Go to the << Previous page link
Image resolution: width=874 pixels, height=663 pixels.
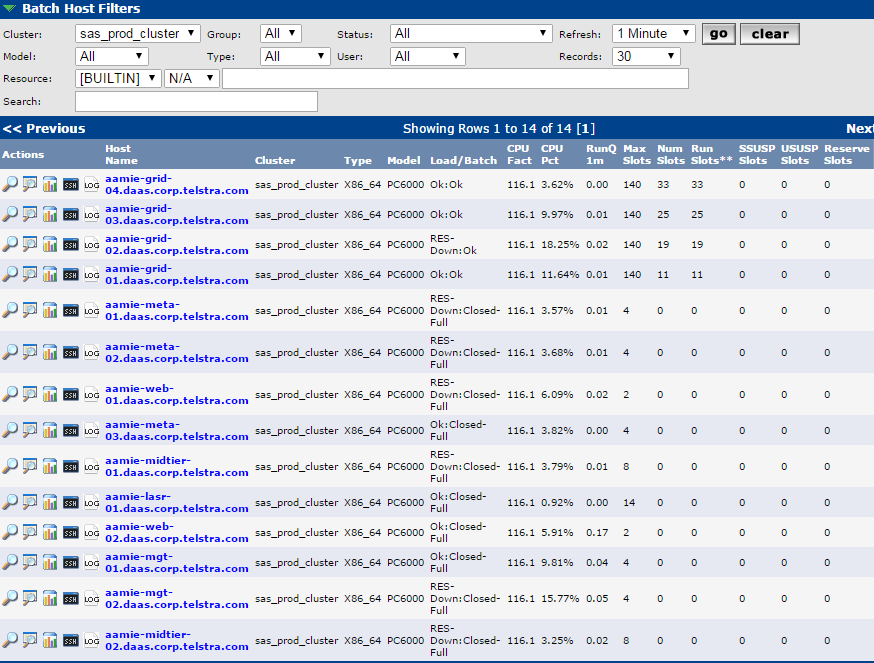tap(44, 128)
